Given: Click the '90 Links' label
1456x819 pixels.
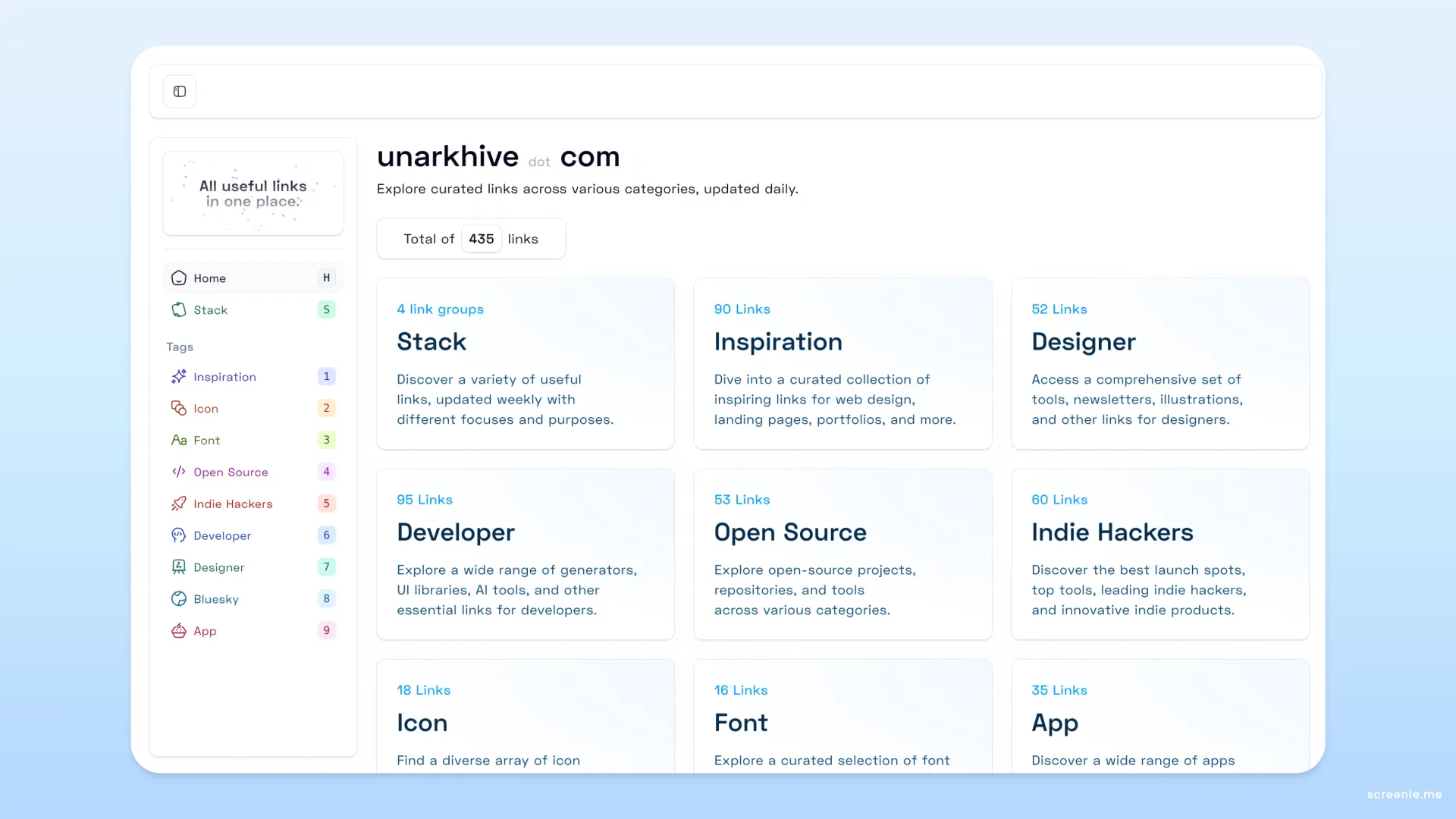Looking at the screenshot, I should pos(742,309).
